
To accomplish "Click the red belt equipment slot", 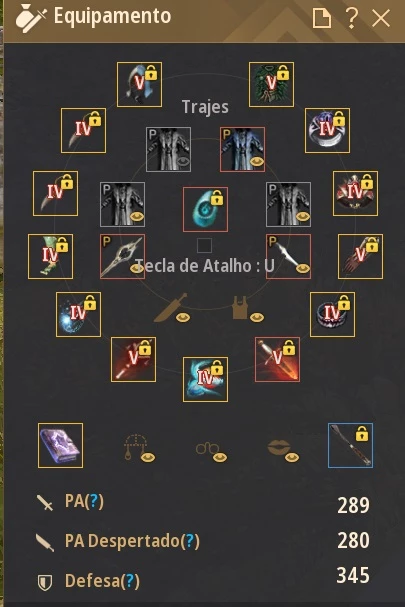I will click(x=355, y=193).
